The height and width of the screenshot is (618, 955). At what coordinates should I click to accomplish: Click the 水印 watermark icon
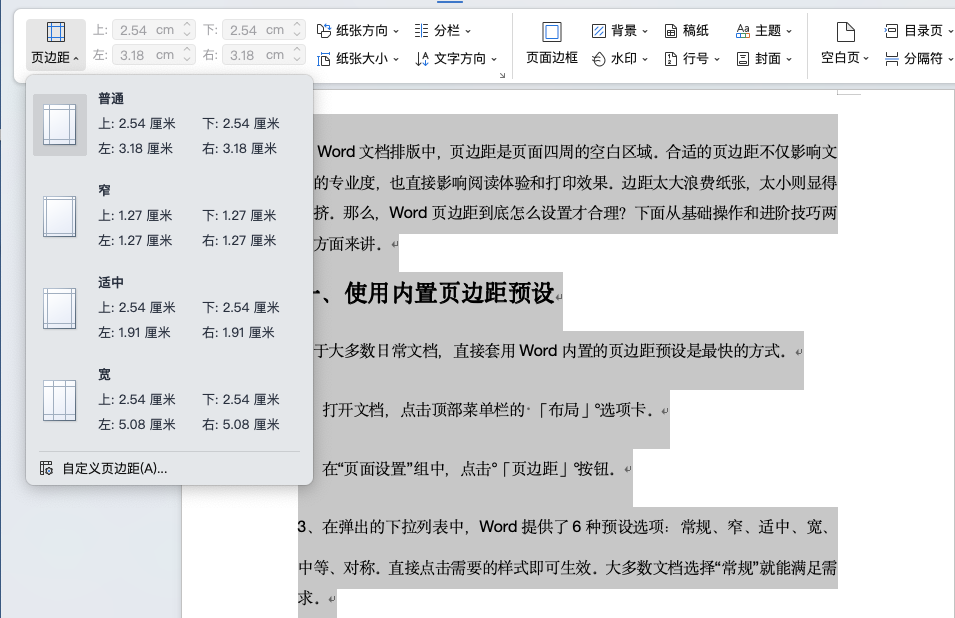[599, 58]
